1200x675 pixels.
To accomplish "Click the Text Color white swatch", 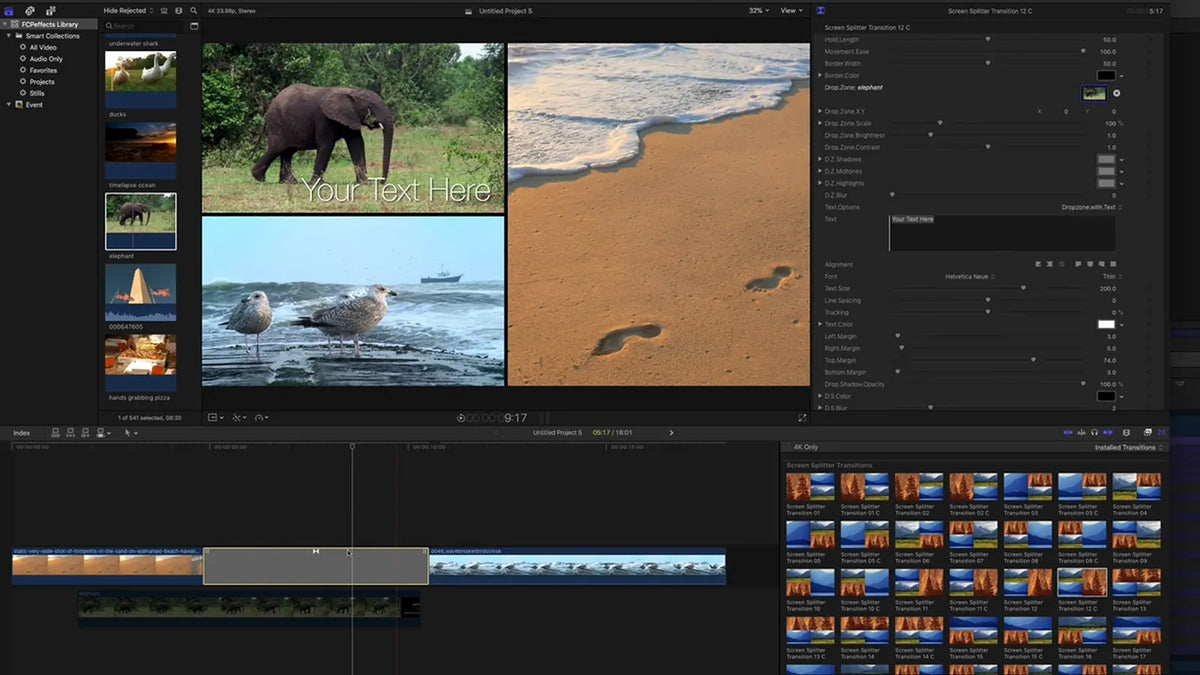I will (x=1106, y=324).
